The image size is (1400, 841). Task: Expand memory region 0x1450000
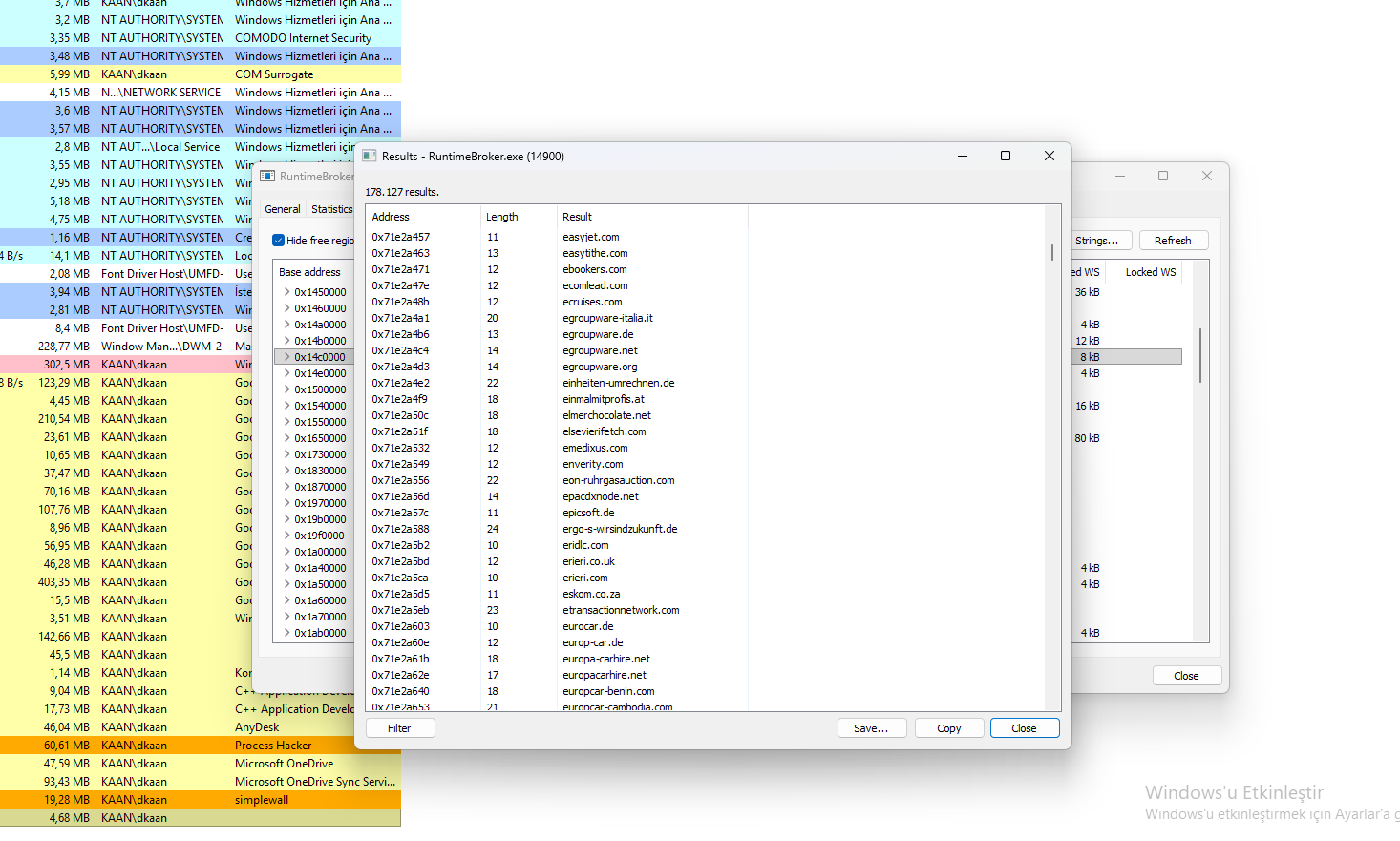[x=286, y=292]
